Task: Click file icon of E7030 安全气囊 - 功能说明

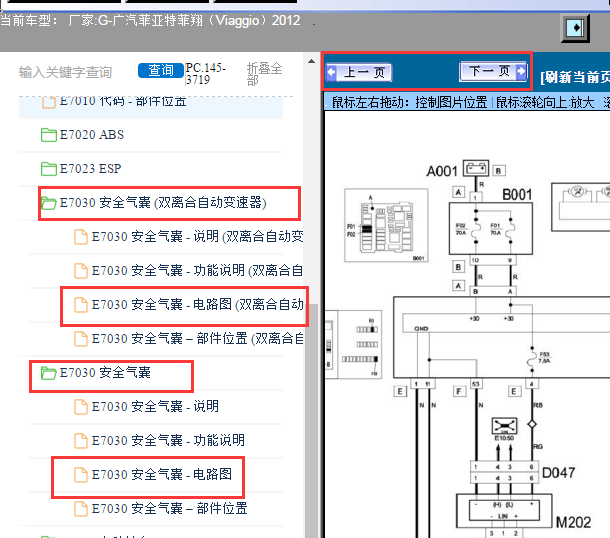Action: pyautogui.click(x=81, y=440)
